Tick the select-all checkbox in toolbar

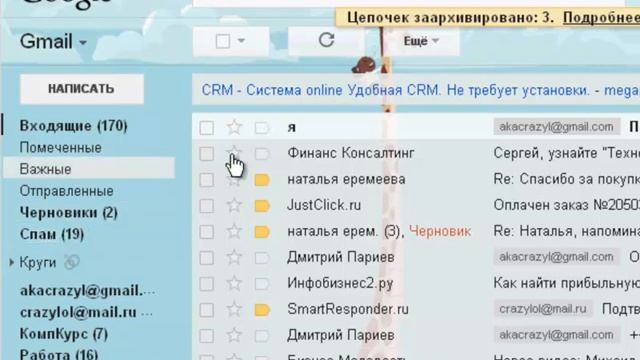pyautogui.click(x=223, y=41)
